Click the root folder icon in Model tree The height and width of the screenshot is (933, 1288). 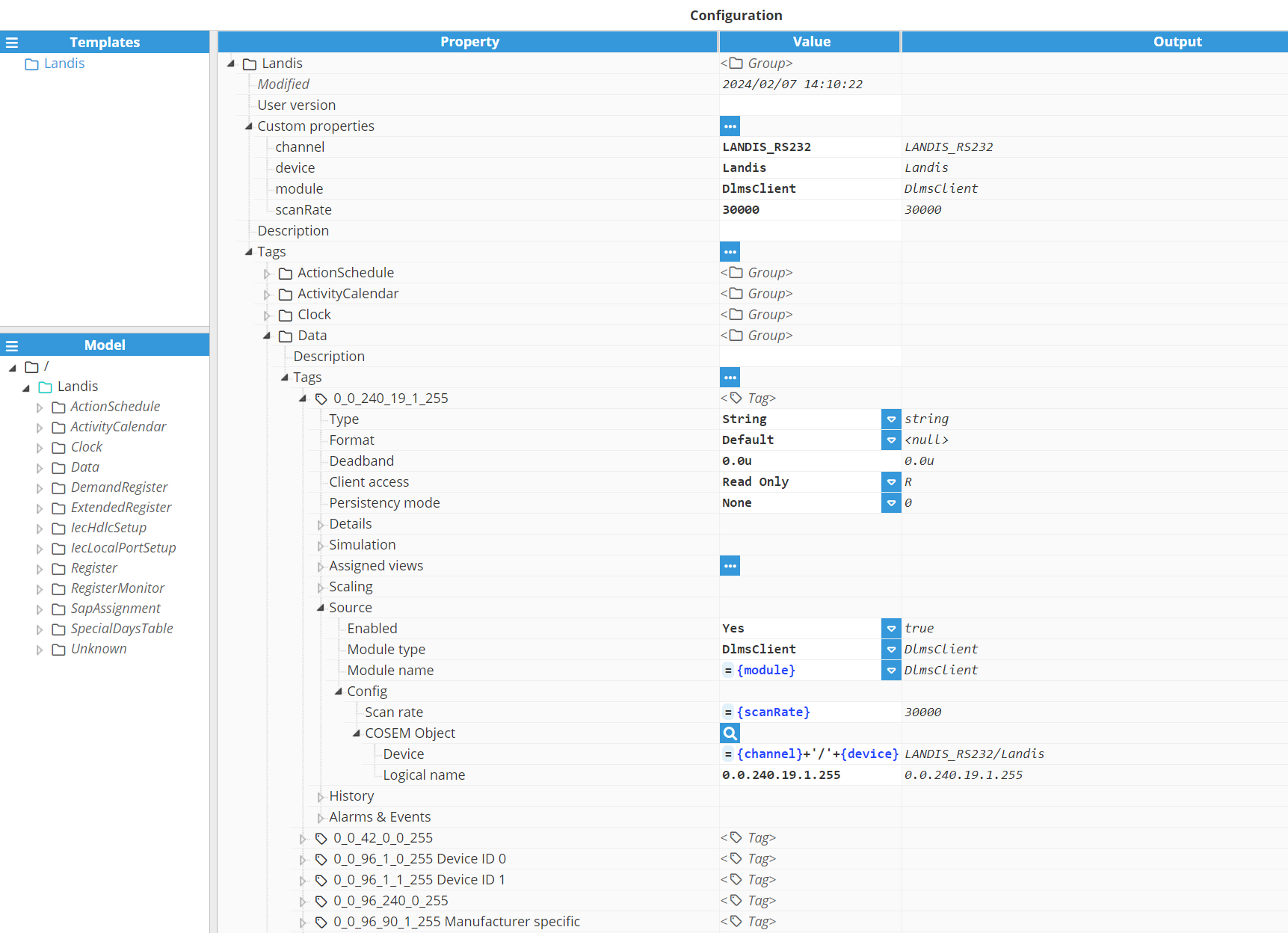coord(31,367)
